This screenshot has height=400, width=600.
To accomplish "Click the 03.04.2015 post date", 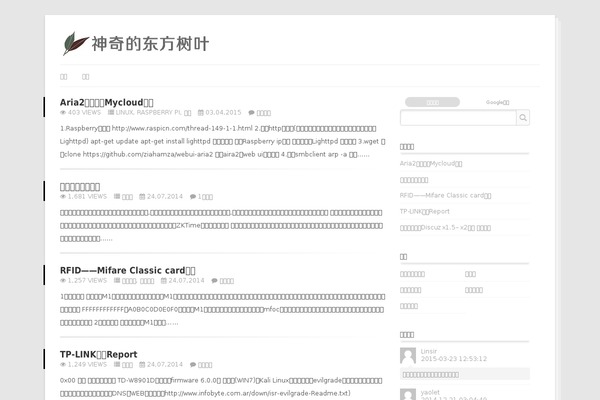I will [223, 113].
